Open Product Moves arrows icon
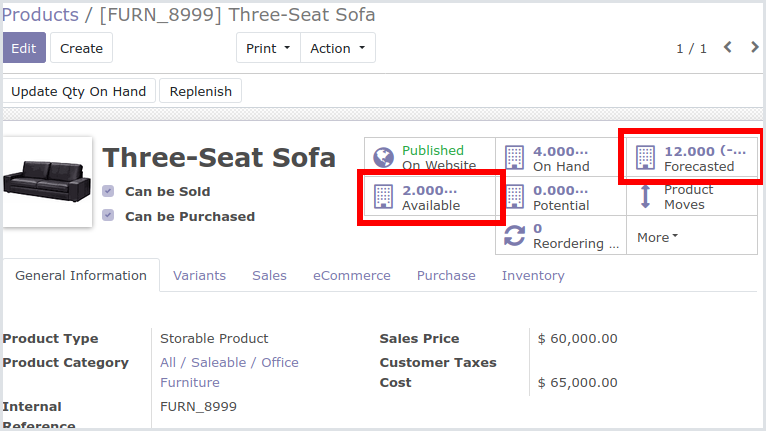 coord(645,196)
